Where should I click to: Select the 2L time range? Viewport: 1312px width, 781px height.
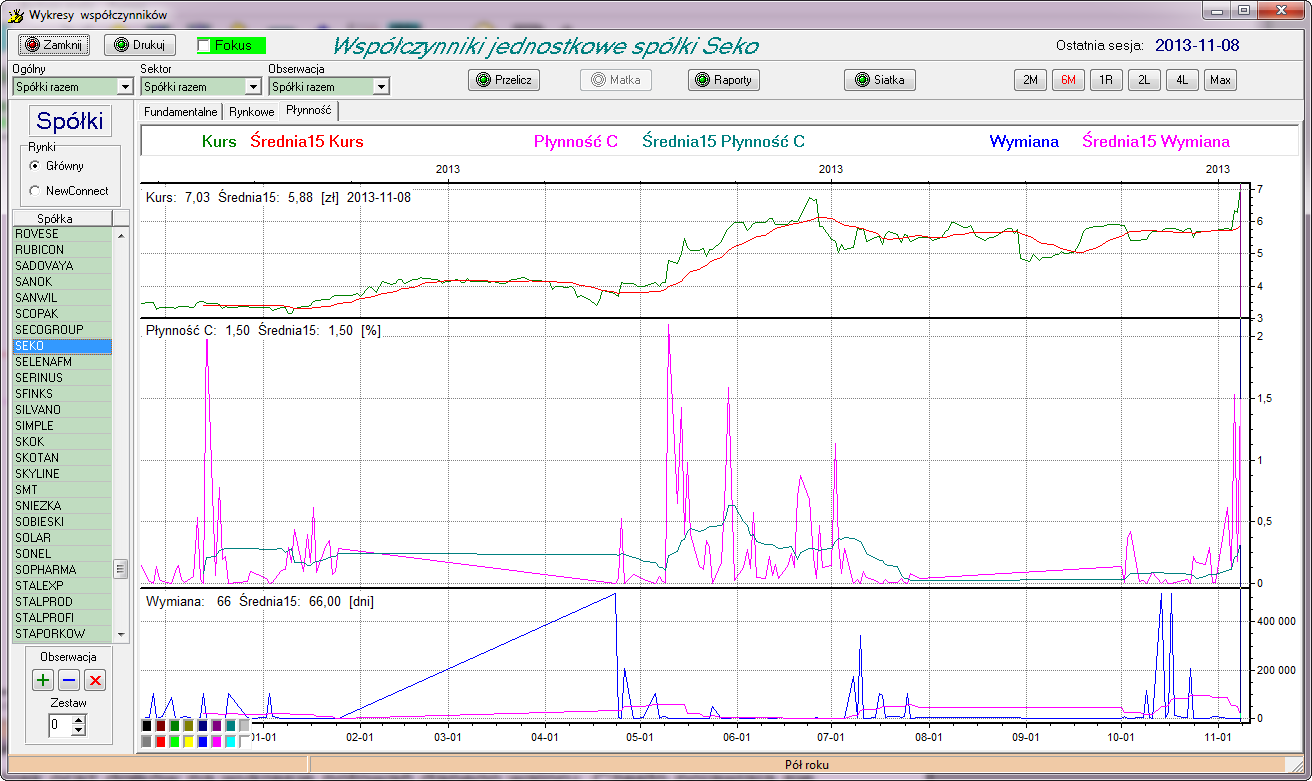[x=1144, y=80]
